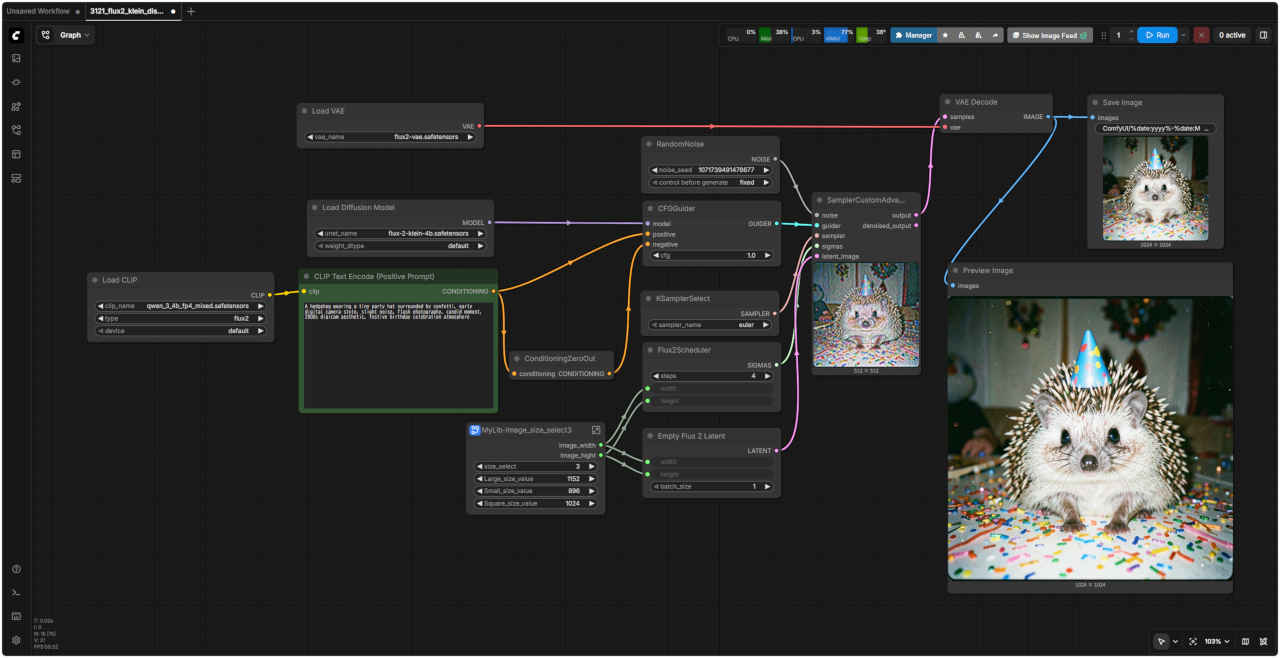Collapse the Load VAE node via its dot
The image size is (1280, 658).
pyautogui.click(x=305, y=111)
